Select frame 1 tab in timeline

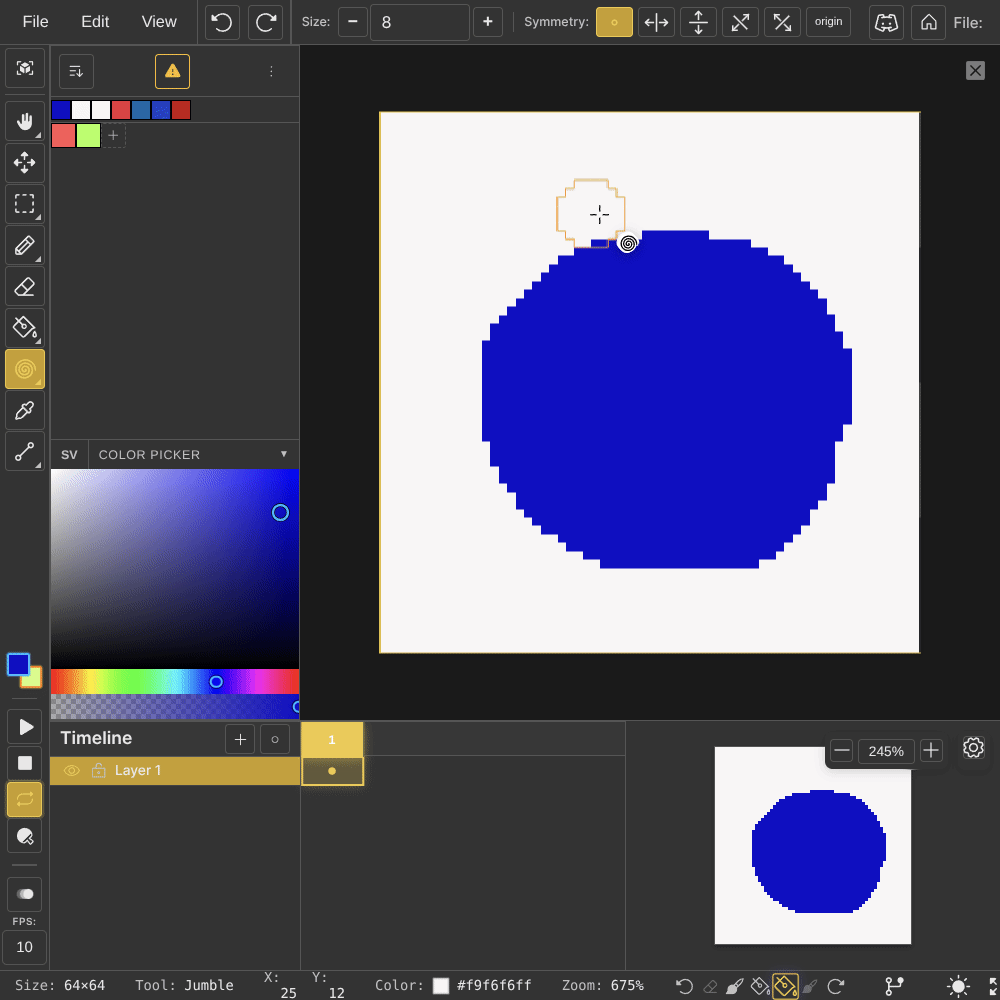point(332,739)
